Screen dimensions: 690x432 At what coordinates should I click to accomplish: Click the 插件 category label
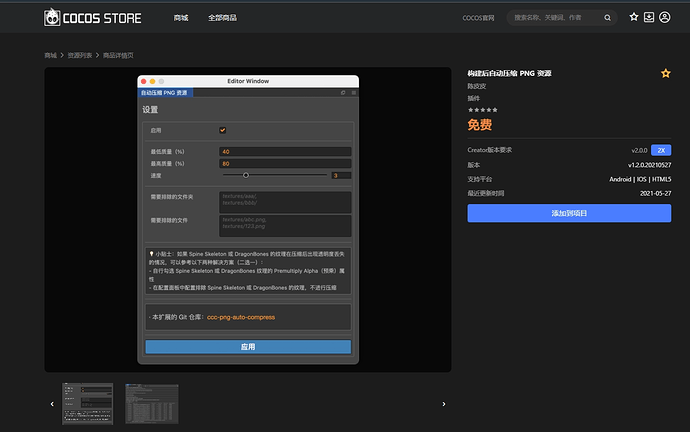[473, 98]
